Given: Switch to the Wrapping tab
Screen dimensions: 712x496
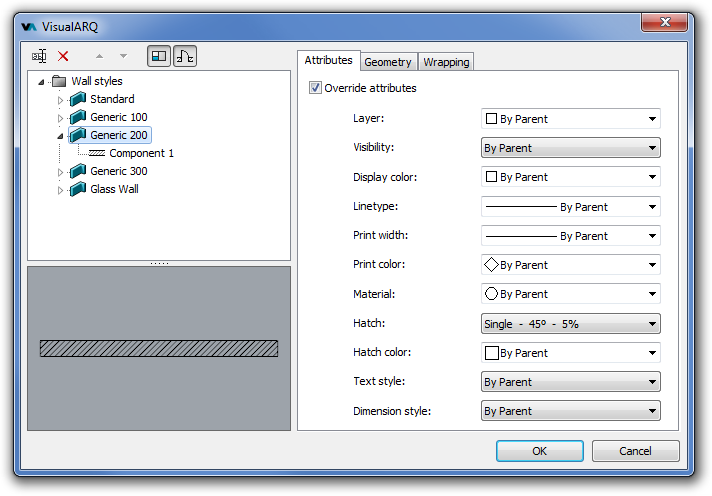Looking at the screenshot, I should pos(446,62).
